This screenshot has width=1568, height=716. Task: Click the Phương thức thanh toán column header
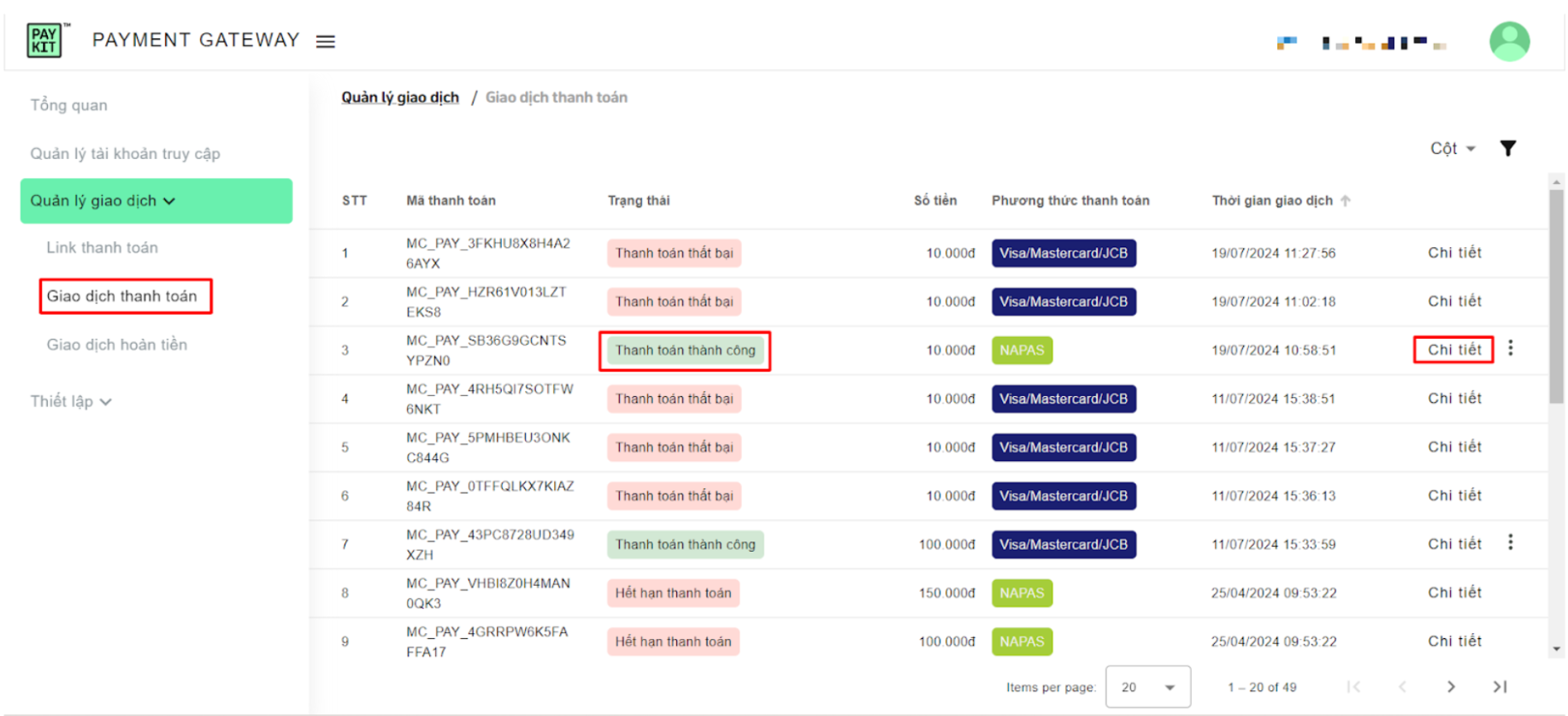[1070, 201]
